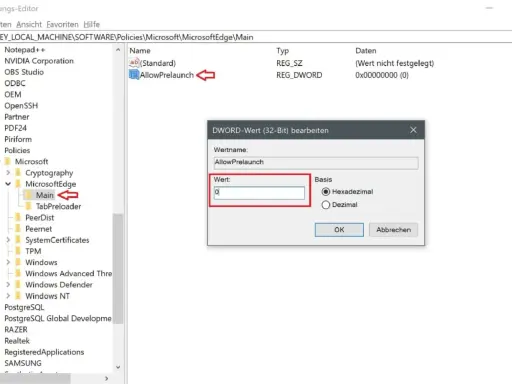Select the Policies key
512x384 pixels.
(x=17, y=150)
